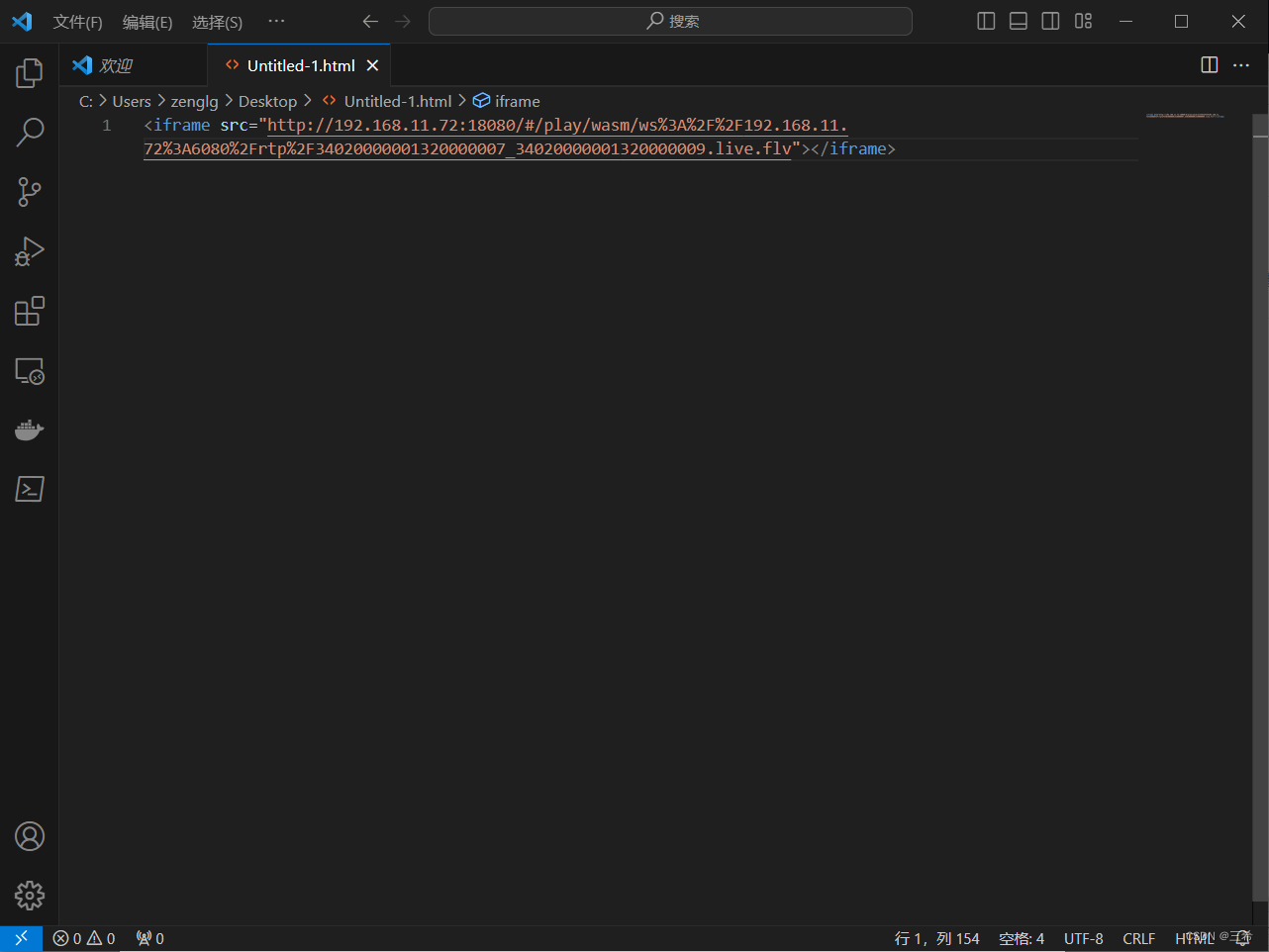Click the 搜索 command center box
1269x952 pixels.
(670, 22)
